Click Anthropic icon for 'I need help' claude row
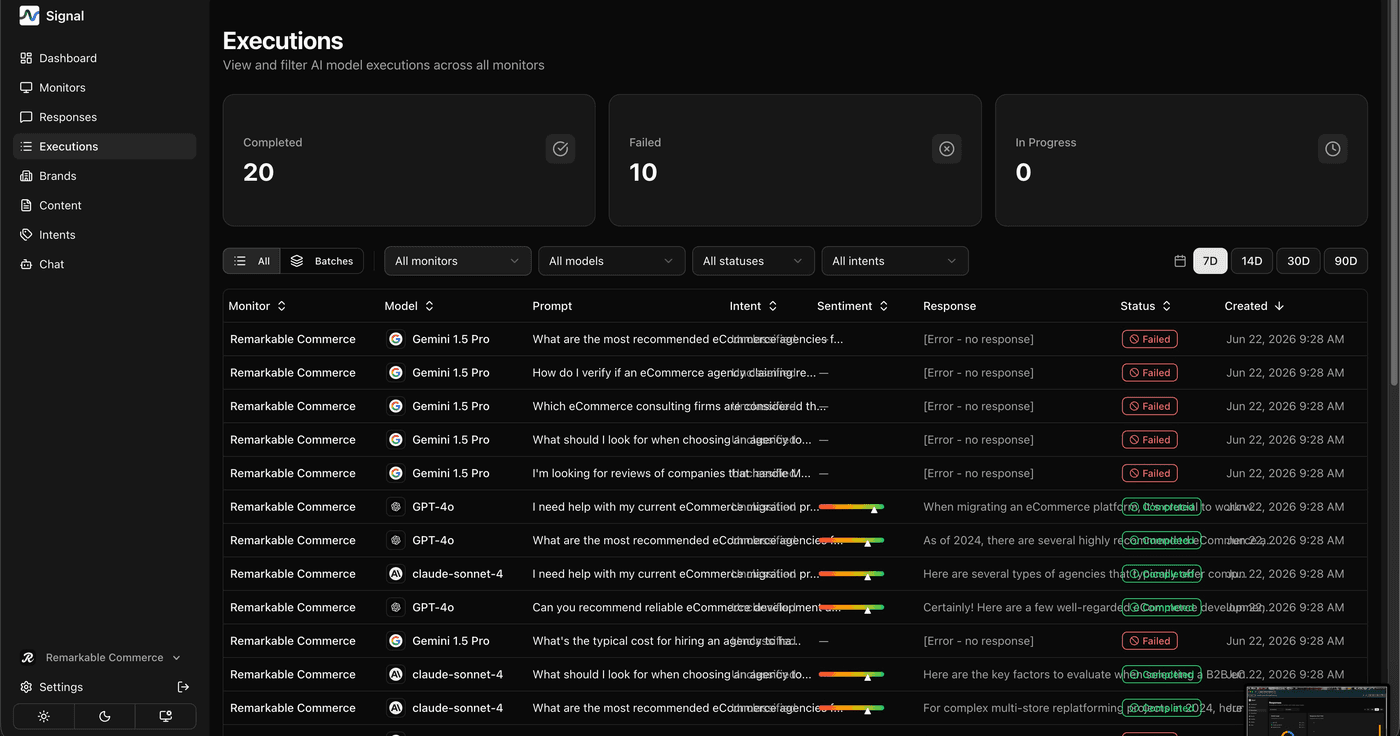The height and width of the screenshot is (736, 1400). [x=395, y=574]
